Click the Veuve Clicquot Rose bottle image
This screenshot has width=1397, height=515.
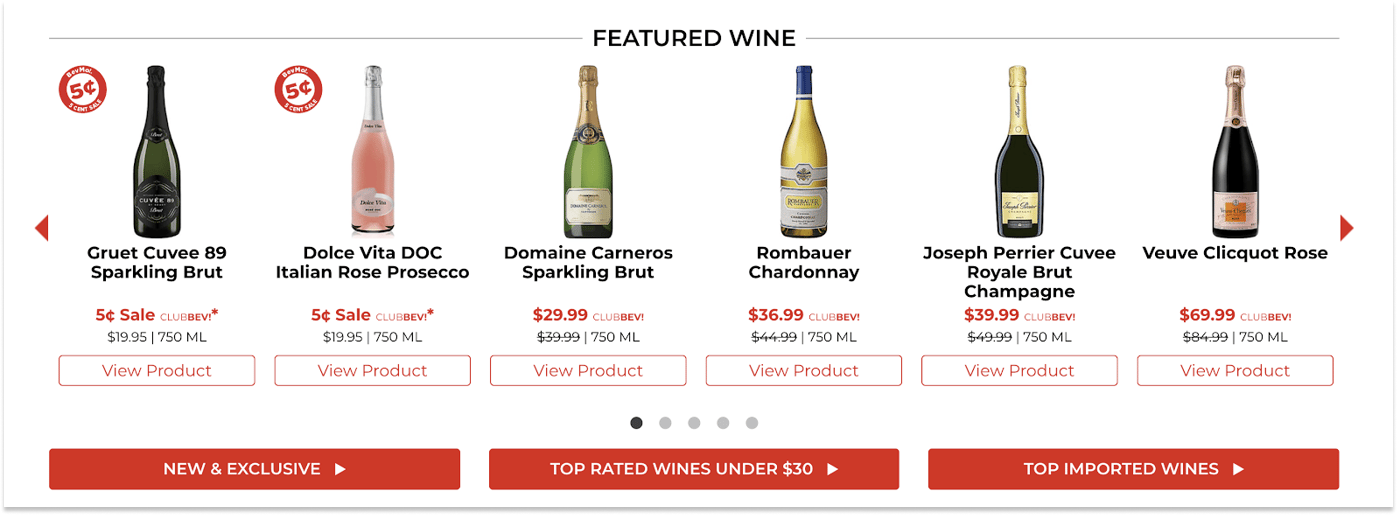click(x=1235, y=137)
